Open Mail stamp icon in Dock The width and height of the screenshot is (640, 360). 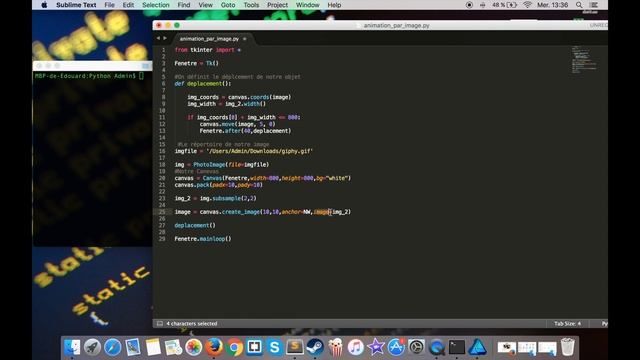coord(133,347)
